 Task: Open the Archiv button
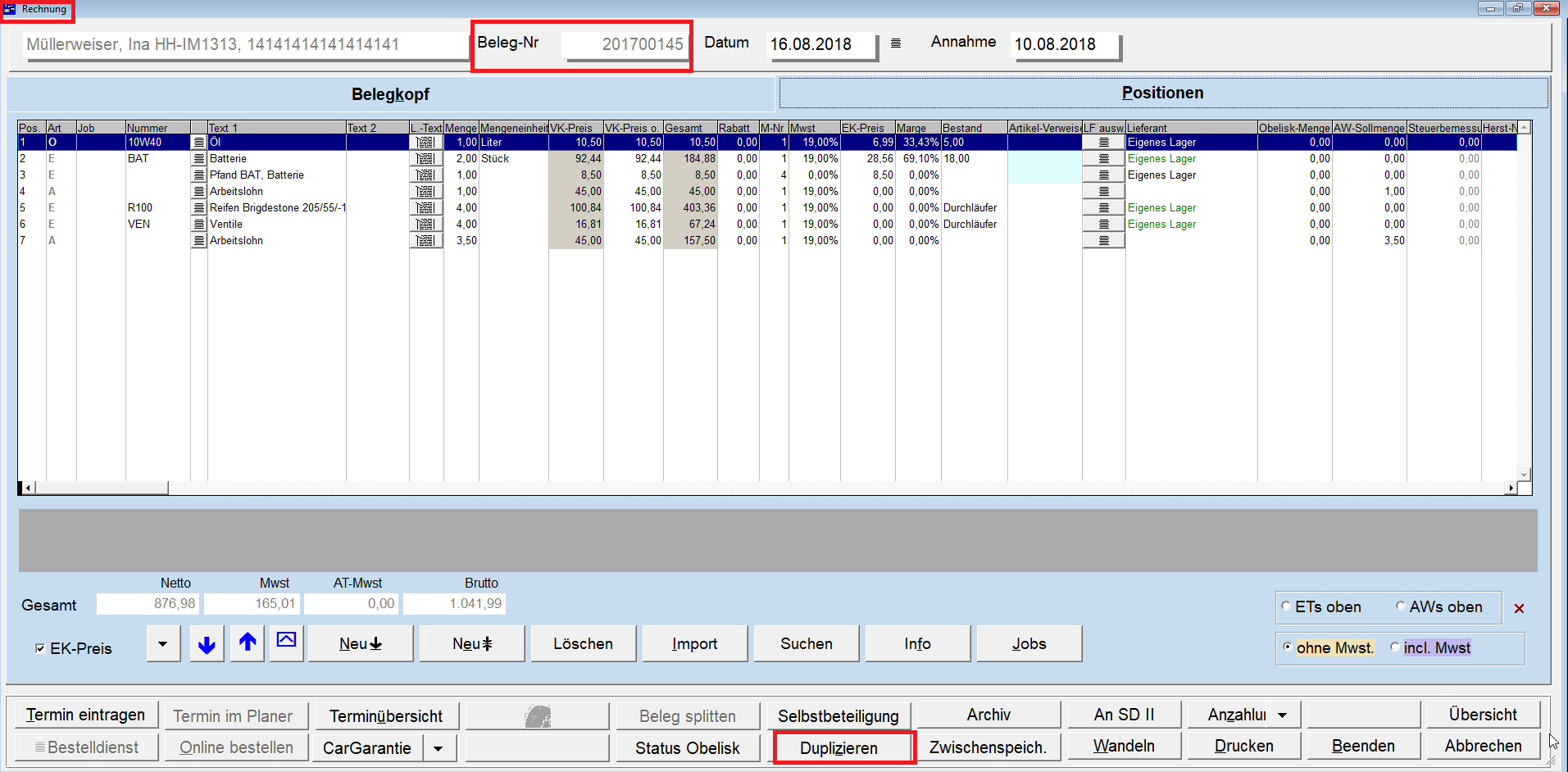[x=989, y=715]
